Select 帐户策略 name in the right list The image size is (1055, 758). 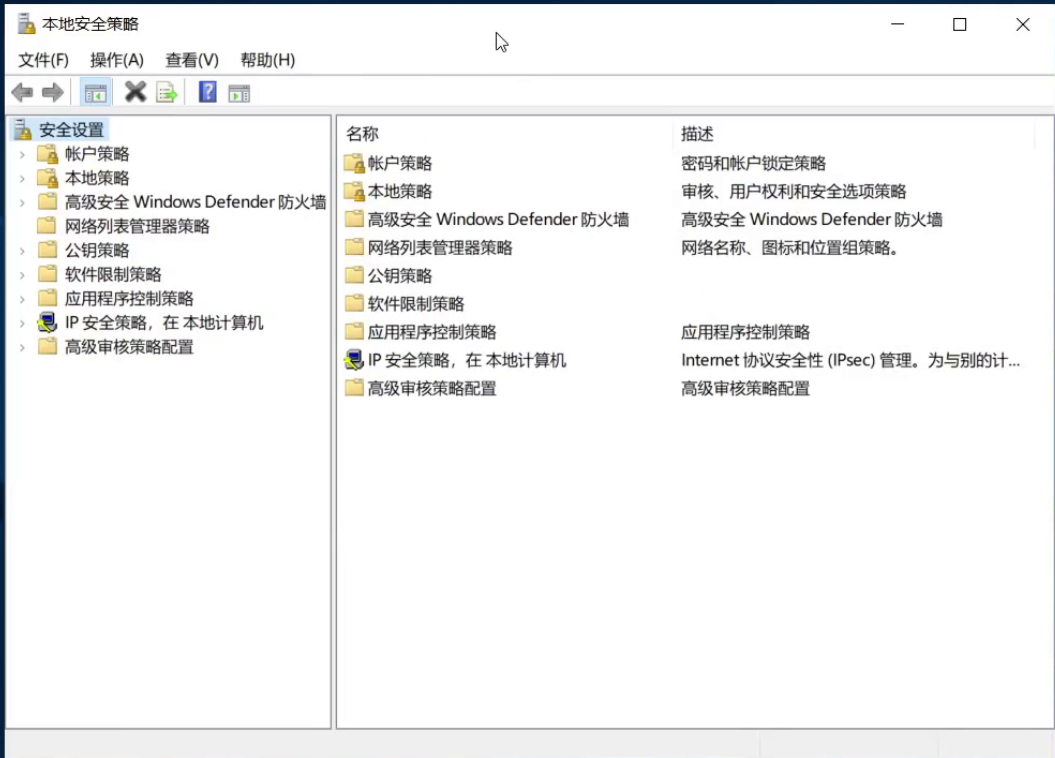tap(400, 163)
